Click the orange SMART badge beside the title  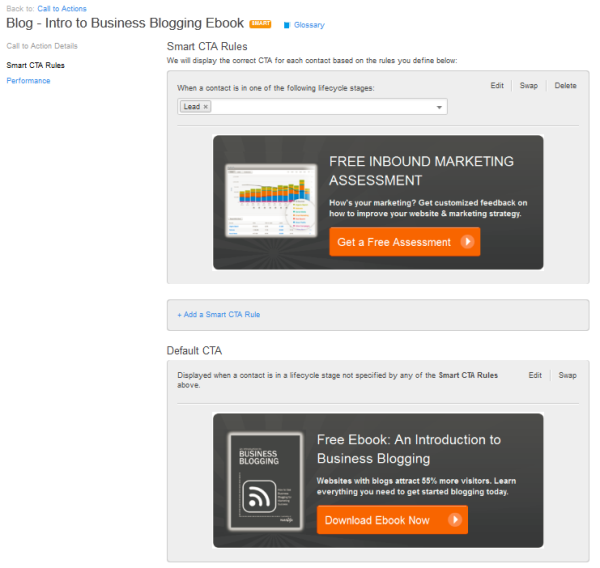(260, 24)
